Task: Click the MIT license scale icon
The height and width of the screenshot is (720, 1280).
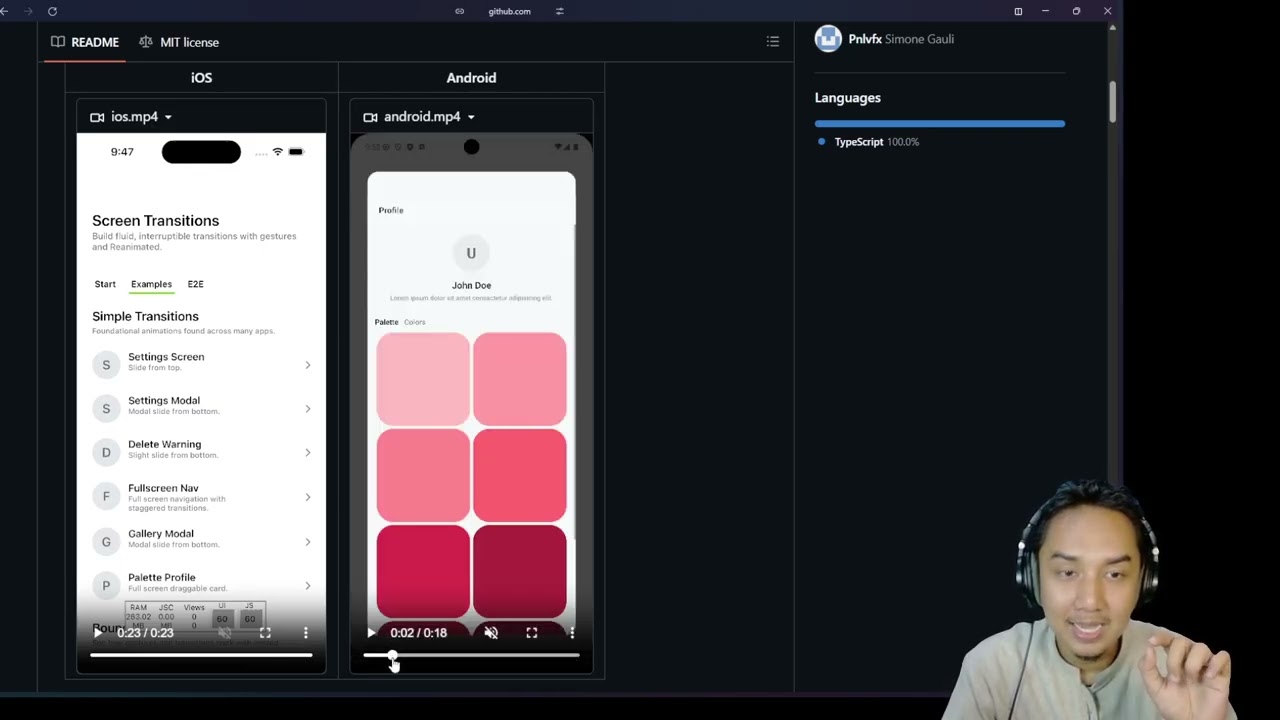Action: tap(146, 42)
